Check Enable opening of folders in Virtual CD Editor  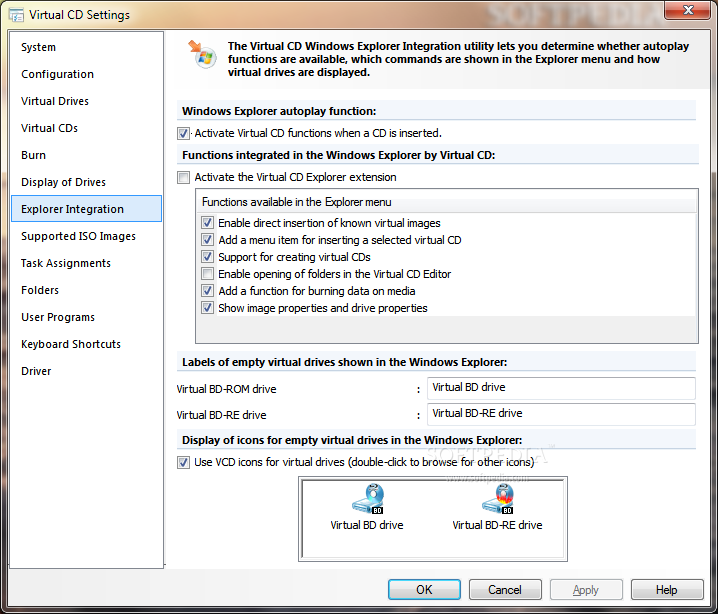tap(207, 274)
